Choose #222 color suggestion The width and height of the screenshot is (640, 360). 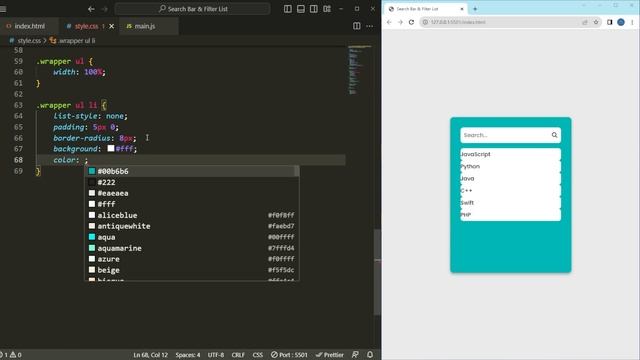tap(191, 182)
